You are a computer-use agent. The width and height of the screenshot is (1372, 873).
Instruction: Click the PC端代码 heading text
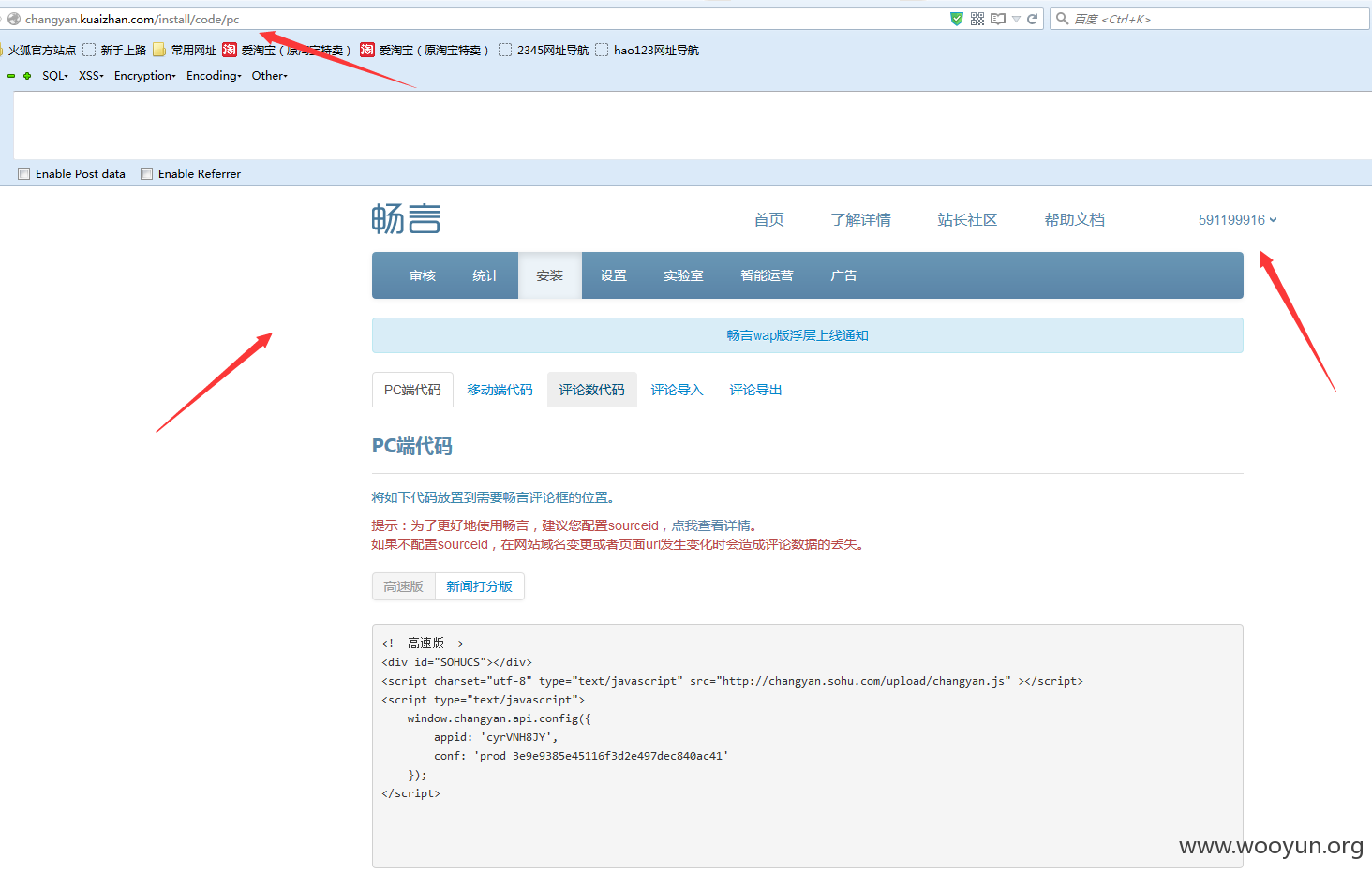click(x=412, y=446)
